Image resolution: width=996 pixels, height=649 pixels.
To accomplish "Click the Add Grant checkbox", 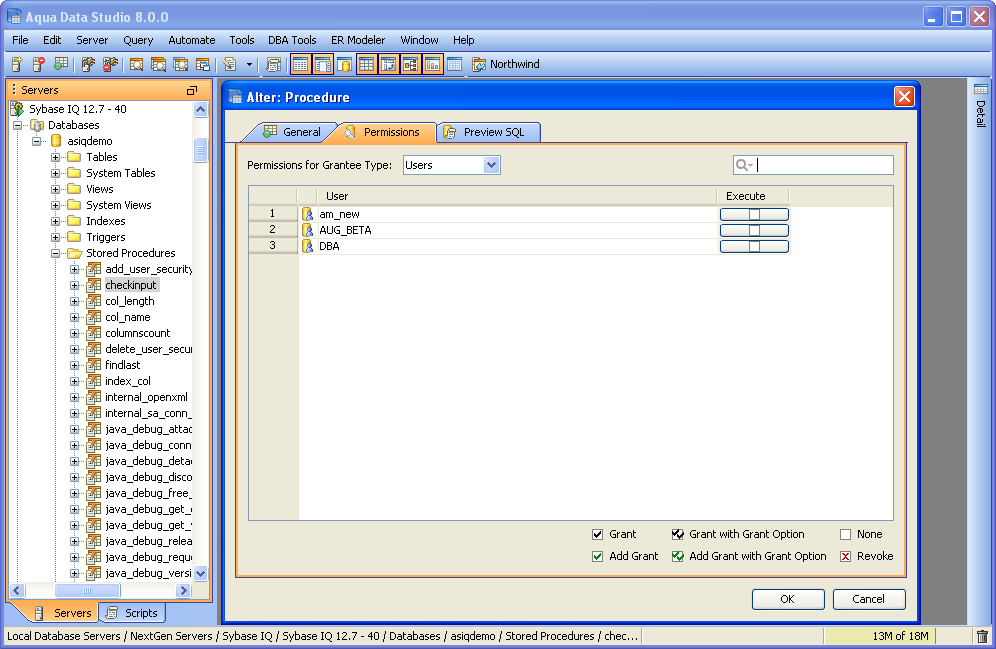I will [597, 556].
